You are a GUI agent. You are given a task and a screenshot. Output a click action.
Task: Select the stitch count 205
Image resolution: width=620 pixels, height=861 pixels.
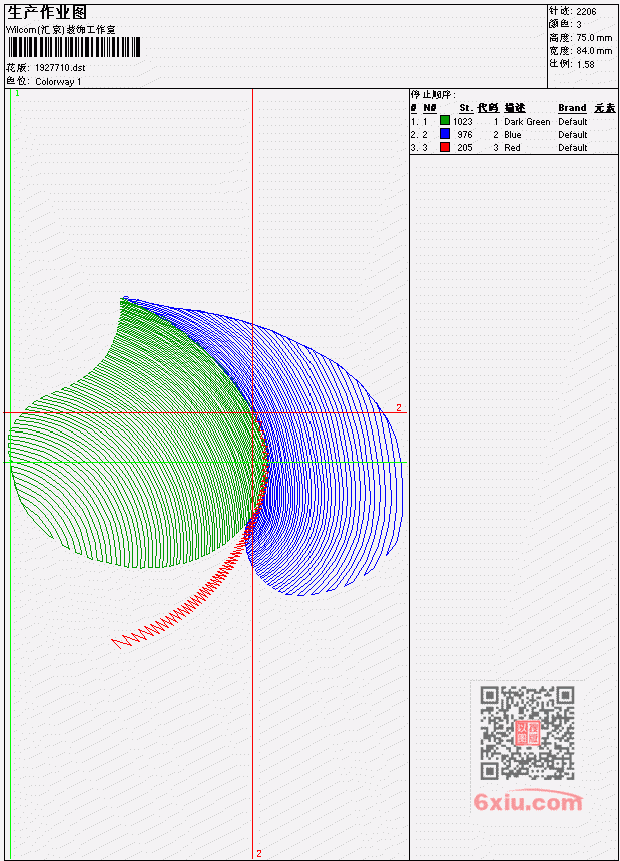(x=465, y=148)
